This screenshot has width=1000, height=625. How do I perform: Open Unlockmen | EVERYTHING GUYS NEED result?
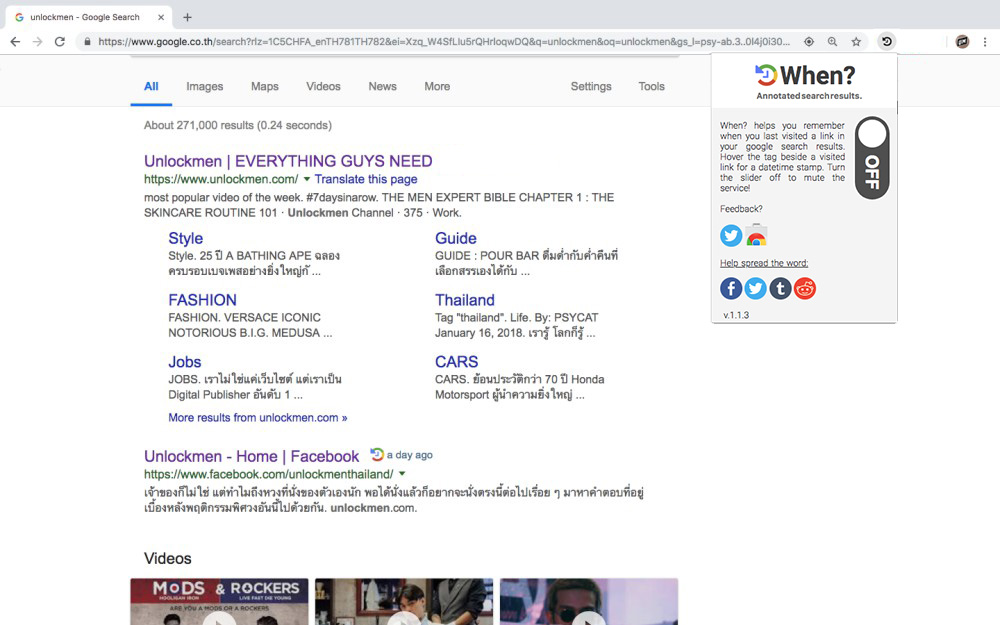coord(288,161)
